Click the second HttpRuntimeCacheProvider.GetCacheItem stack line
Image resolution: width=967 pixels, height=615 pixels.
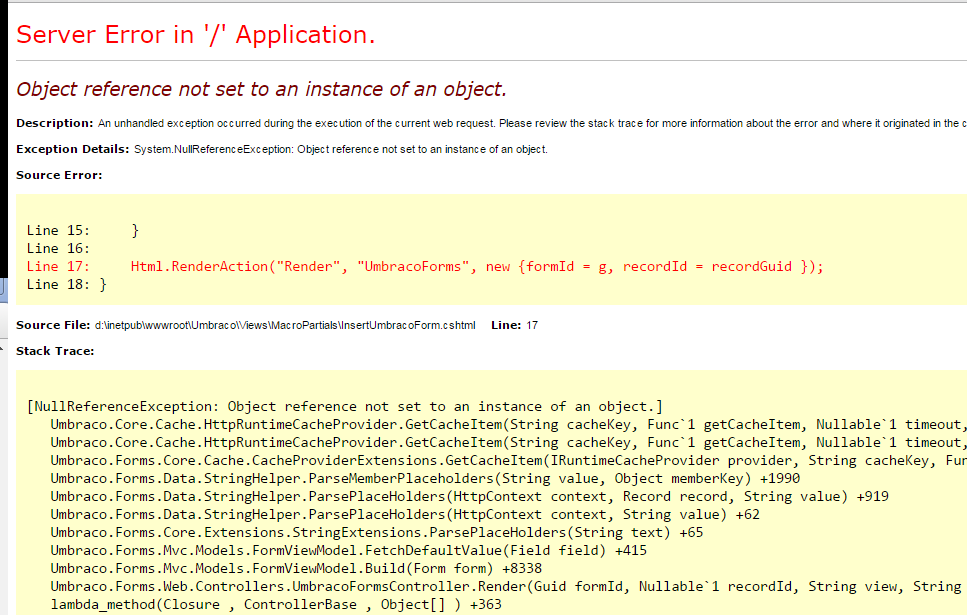(509, 442)
